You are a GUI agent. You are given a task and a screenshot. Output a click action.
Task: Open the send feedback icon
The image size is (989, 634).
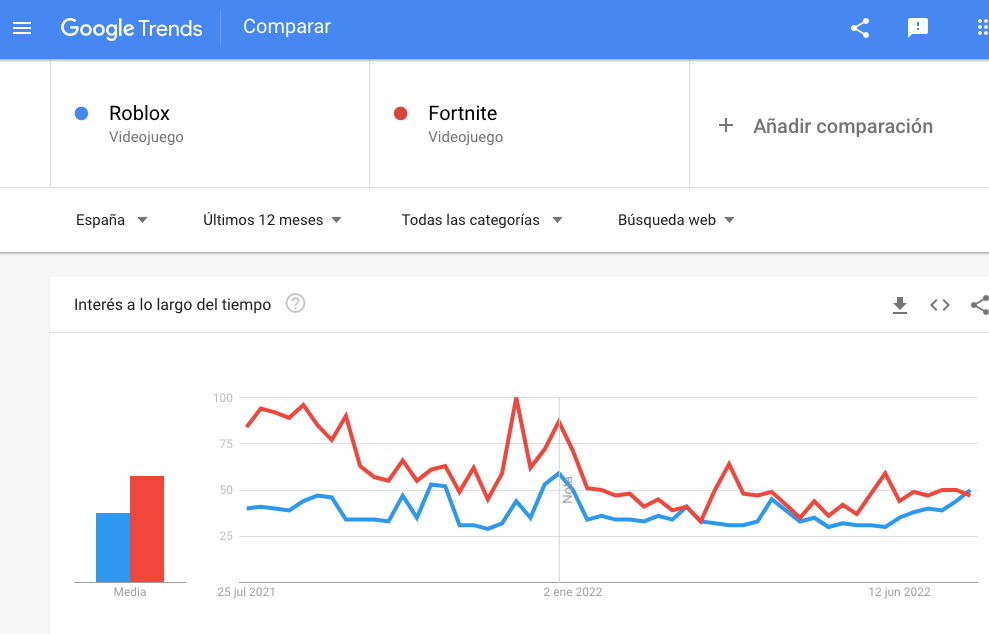(918, 28)
